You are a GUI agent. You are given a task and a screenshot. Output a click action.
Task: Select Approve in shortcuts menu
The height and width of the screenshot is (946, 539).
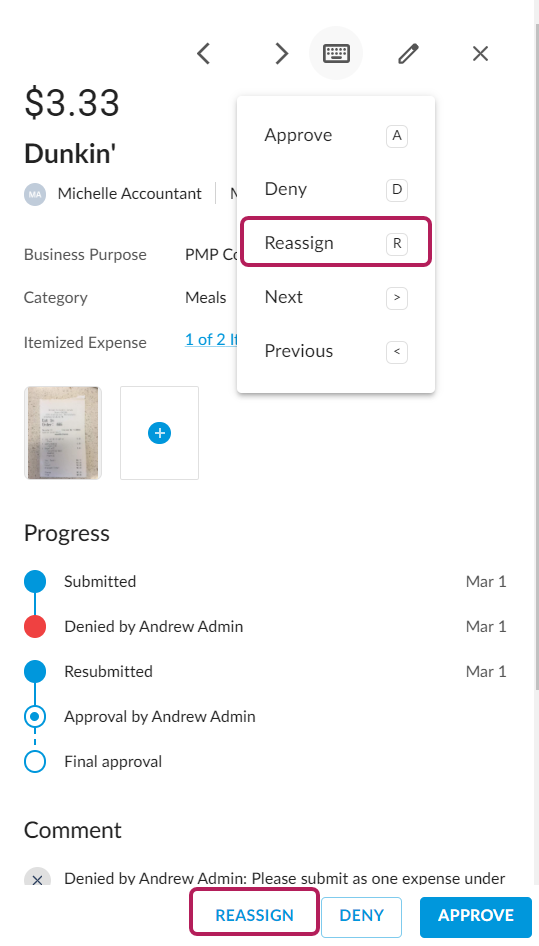pyautogui.click(x=336, y=135)
